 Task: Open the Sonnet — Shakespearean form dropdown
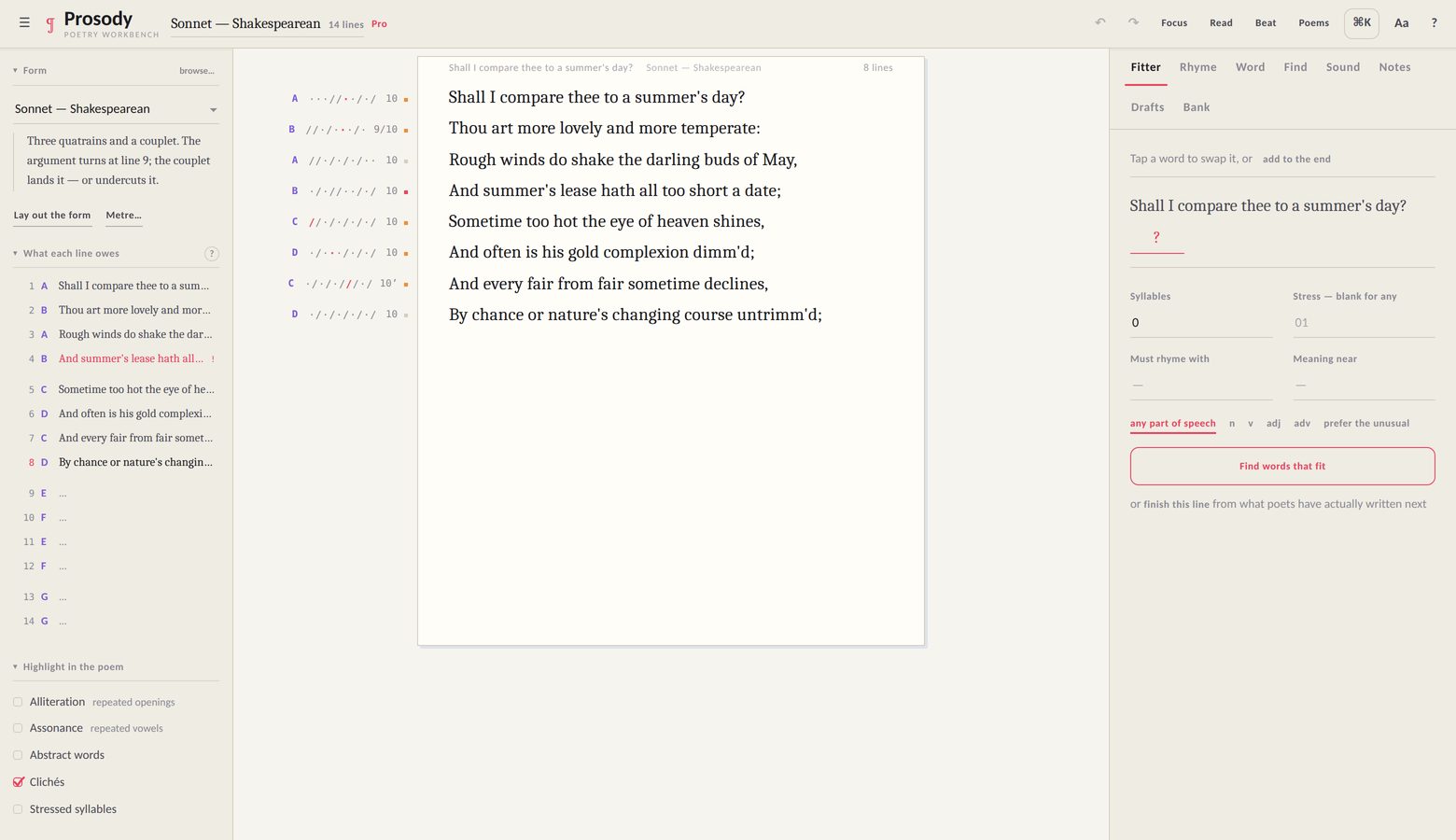[116, 109]
